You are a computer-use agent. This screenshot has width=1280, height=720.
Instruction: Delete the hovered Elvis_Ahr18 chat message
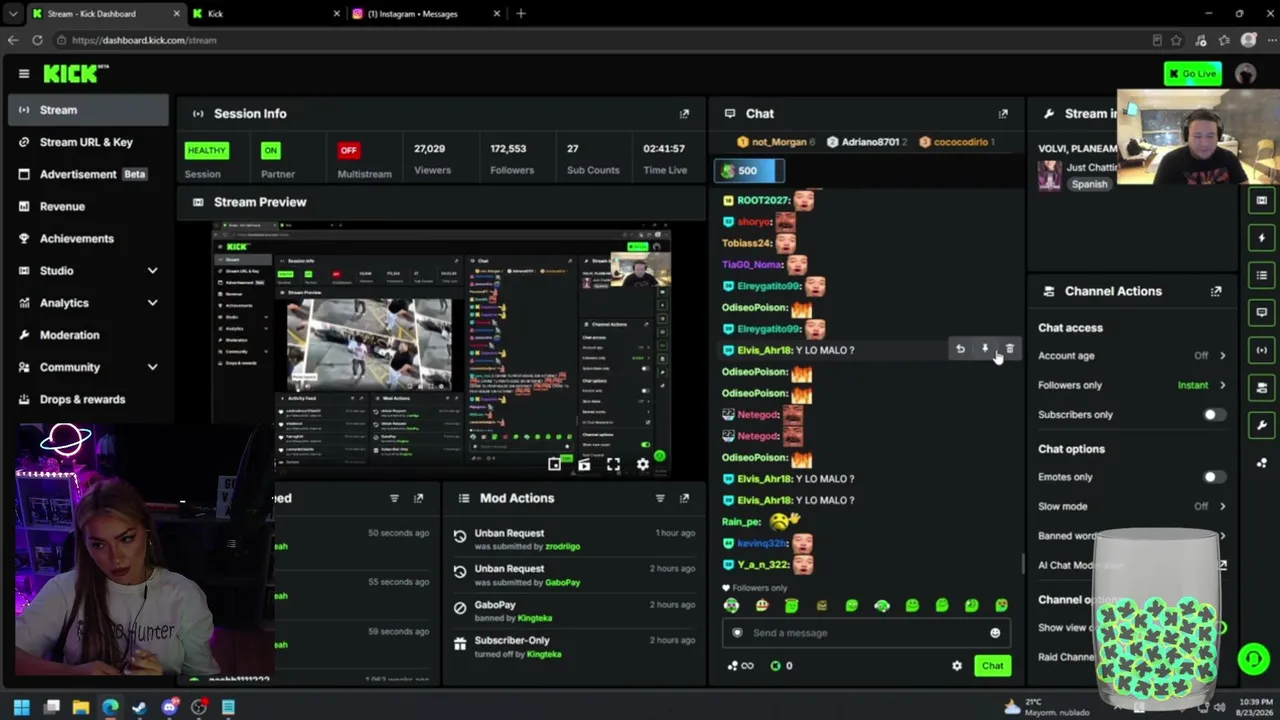[1009, 349]
